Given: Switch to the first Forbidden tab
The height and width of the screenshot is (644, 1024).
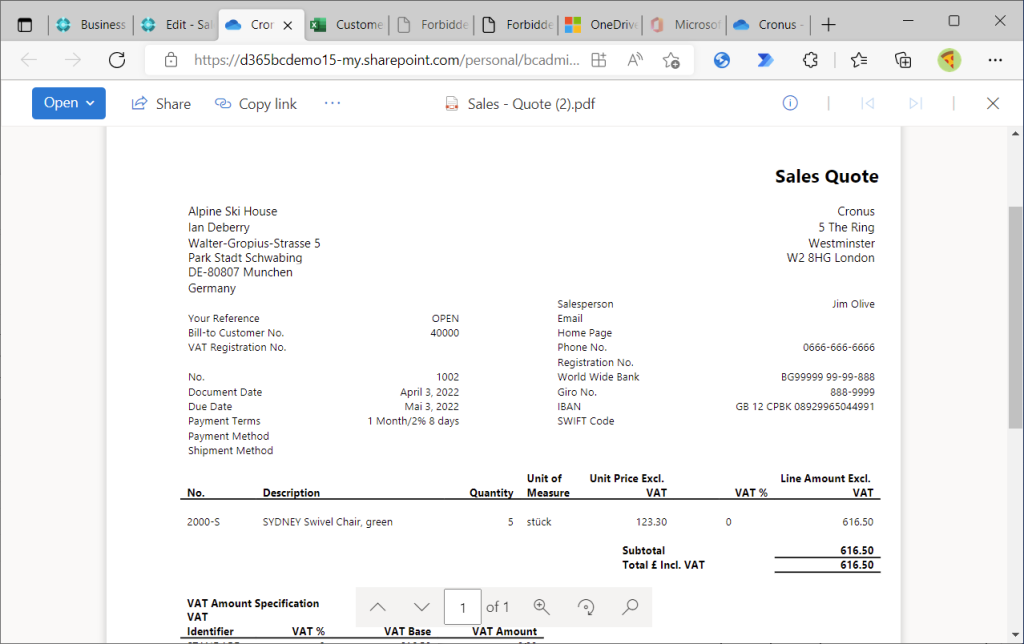Looking at the screenshot, I should 432,25.
